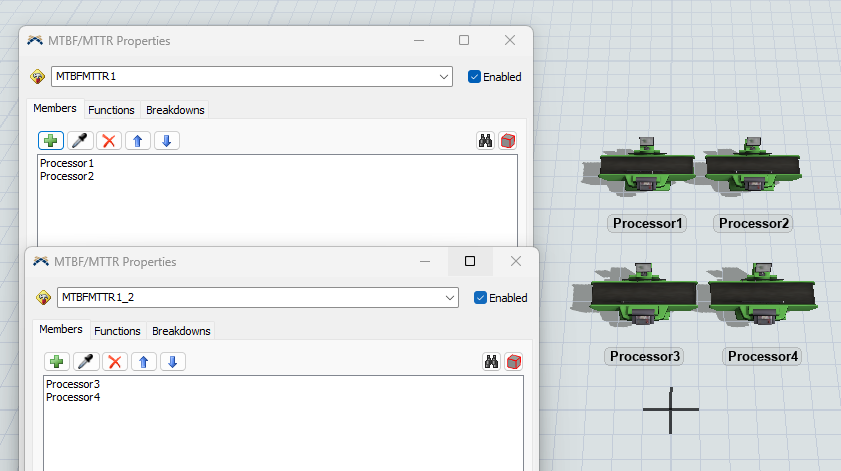Click binoculars find icon in MTBFMTTR1 window
This screenshot has height=471, width=841.
pos(485,141)
